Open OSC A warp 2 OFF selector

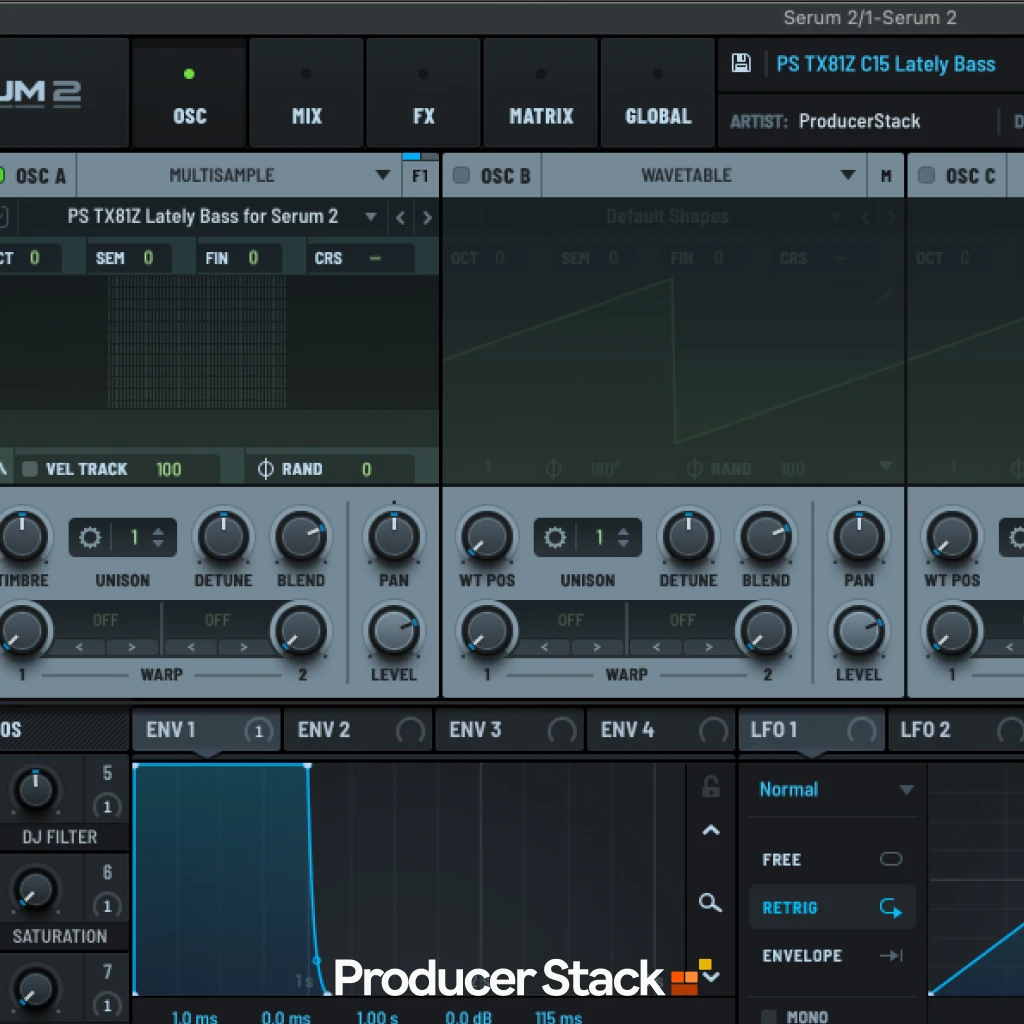pos(217,620)
